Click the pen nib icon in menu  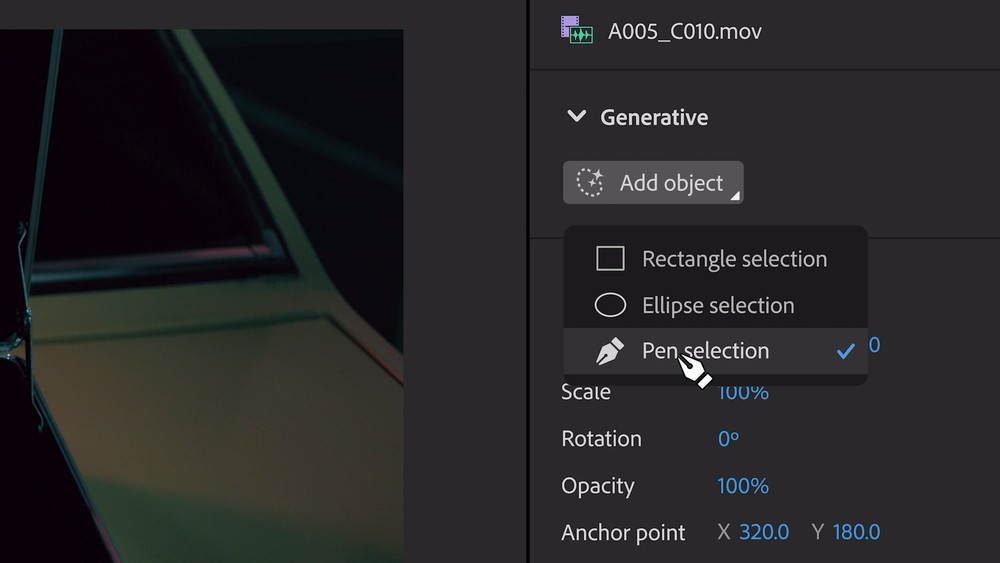(610, 351)
